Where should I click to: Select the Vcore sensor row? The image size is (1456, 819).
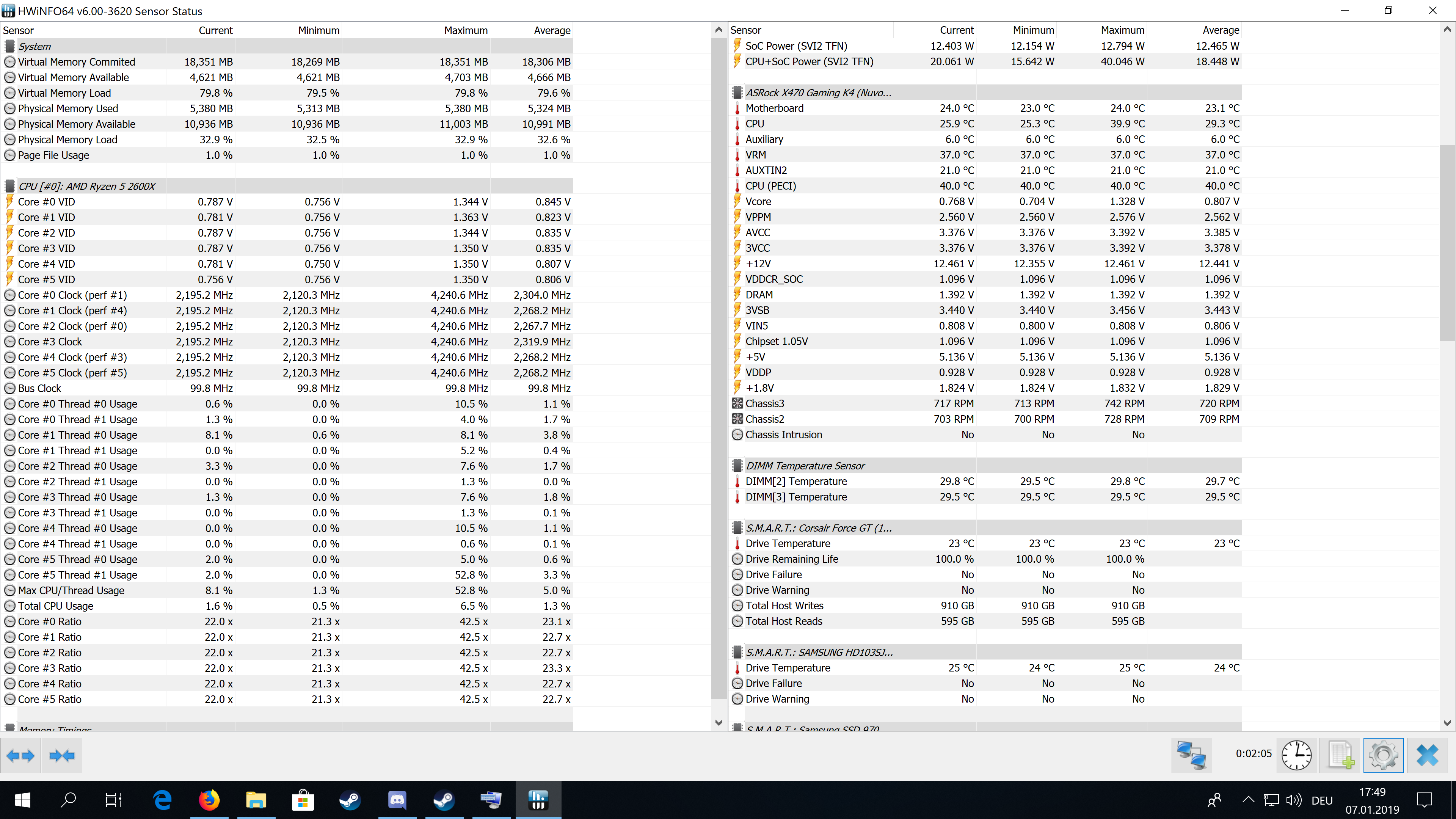[758, 201]
